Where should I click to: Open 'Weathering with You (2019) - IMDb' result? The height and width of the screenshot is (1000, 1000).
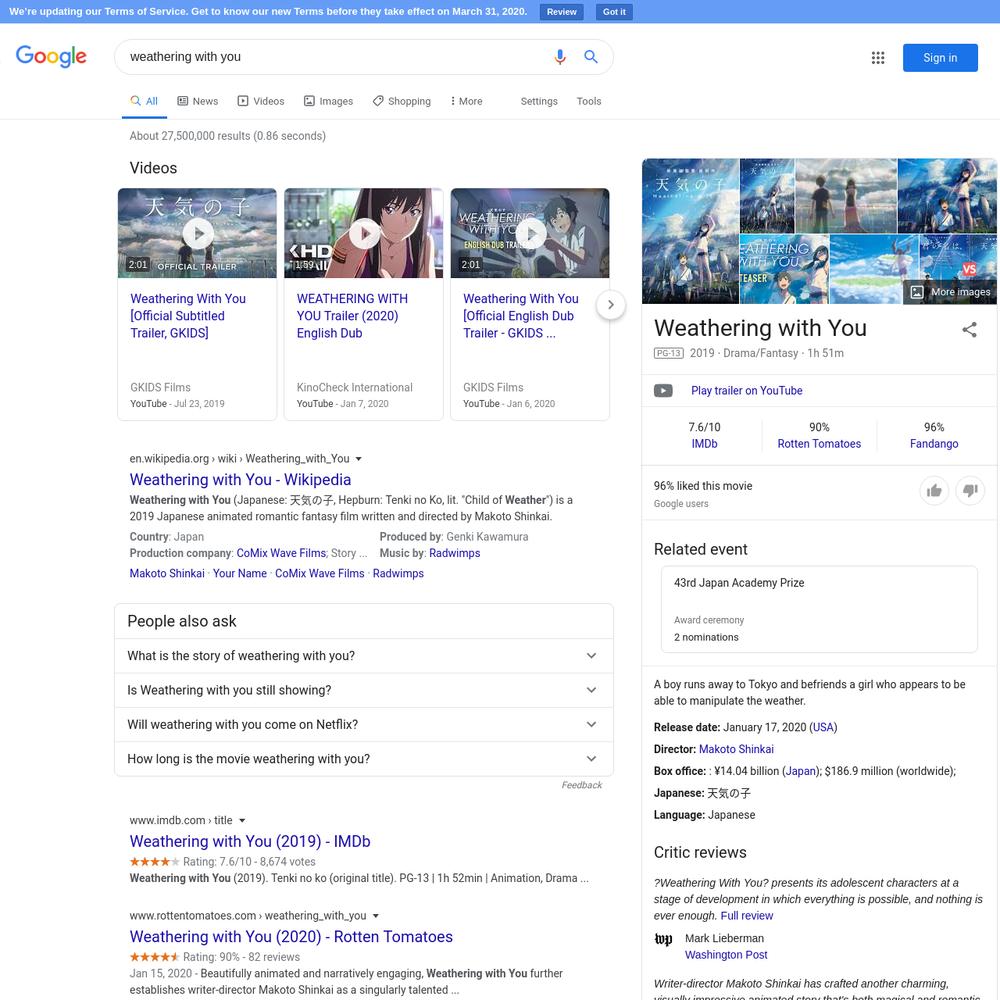250,842
